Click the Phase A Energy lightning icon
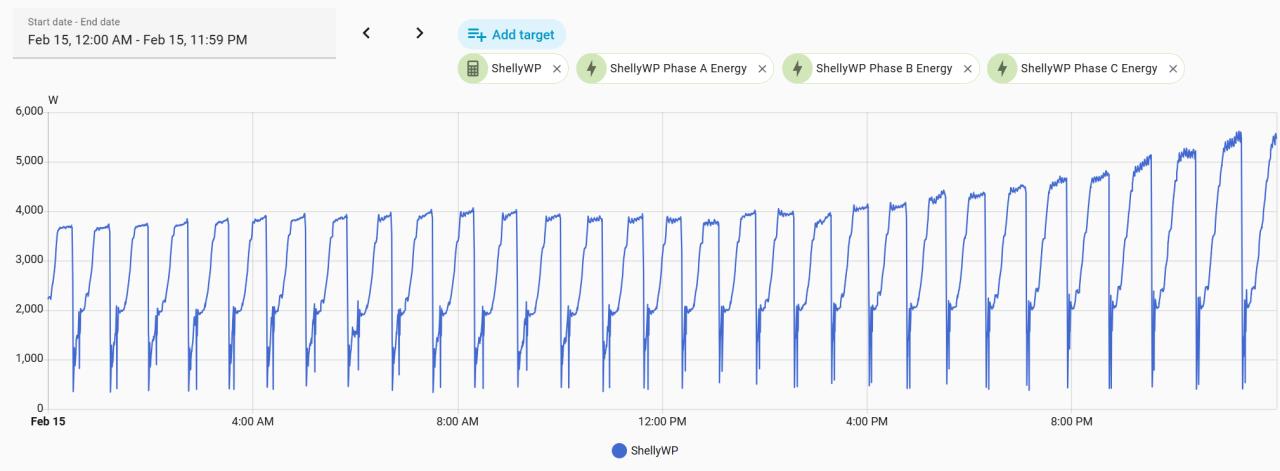Screen dimensions: 1280x471 pyautogui.click(x=592, y=69)
